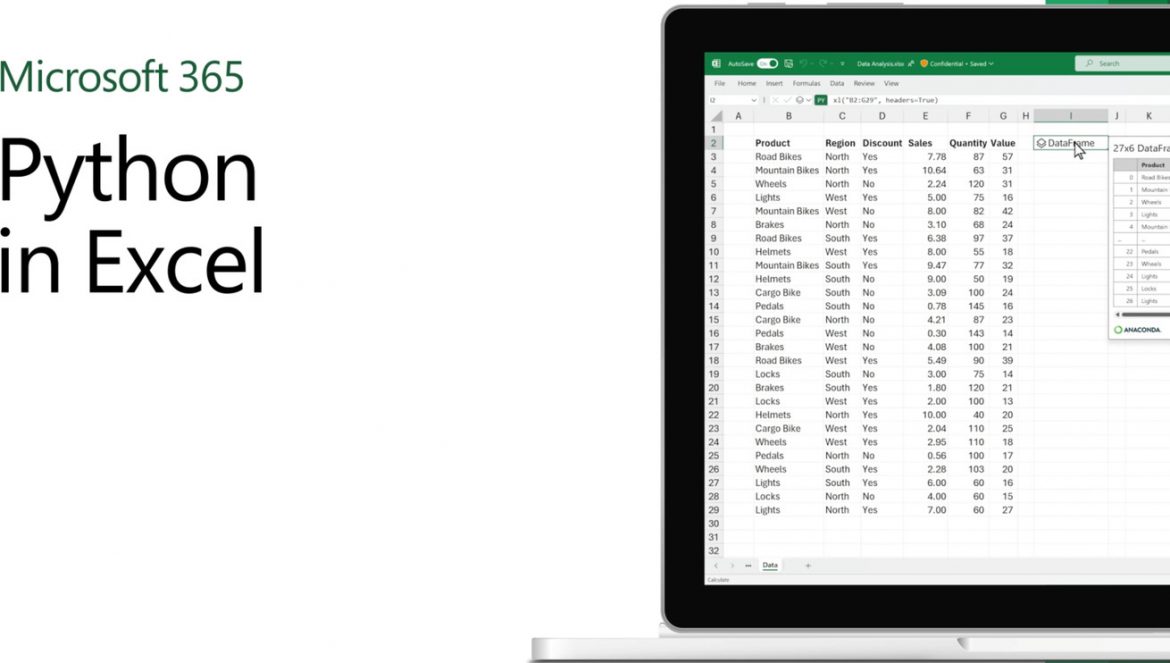
Task: Expand the Python output type dropdown arrow
Action: click(808, 100)
